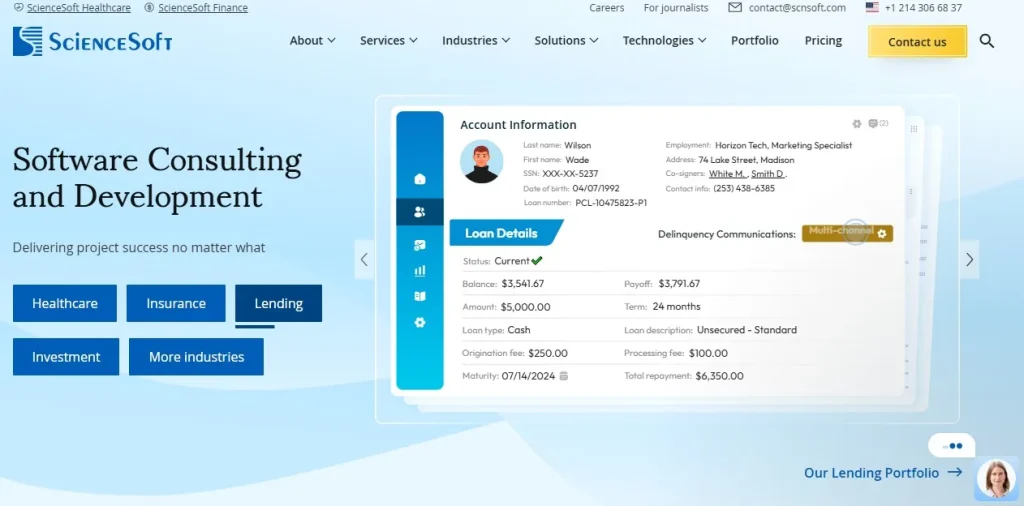The width and height of the screenshot is (1024, 506).
Task: Click the envelope email icon
Action: click(x=735, y=8)
